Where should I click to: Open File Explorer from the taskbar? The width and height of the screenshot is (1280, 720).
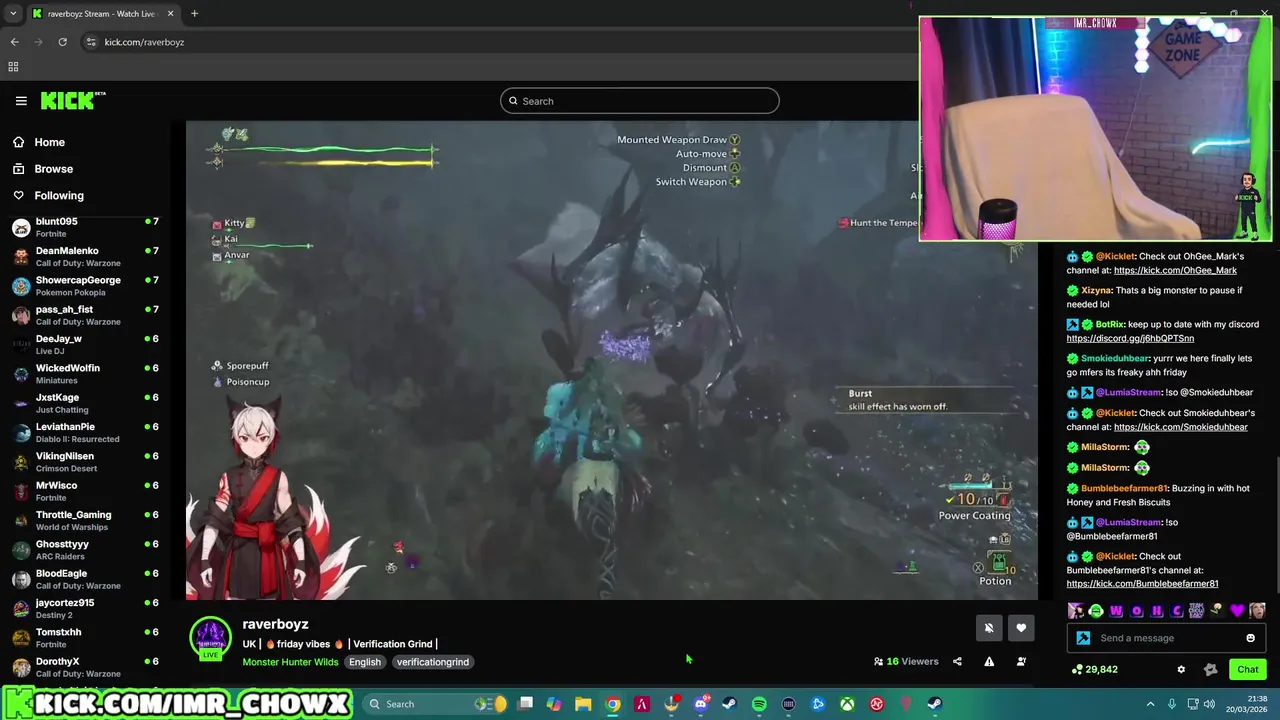tap(583, 704)
